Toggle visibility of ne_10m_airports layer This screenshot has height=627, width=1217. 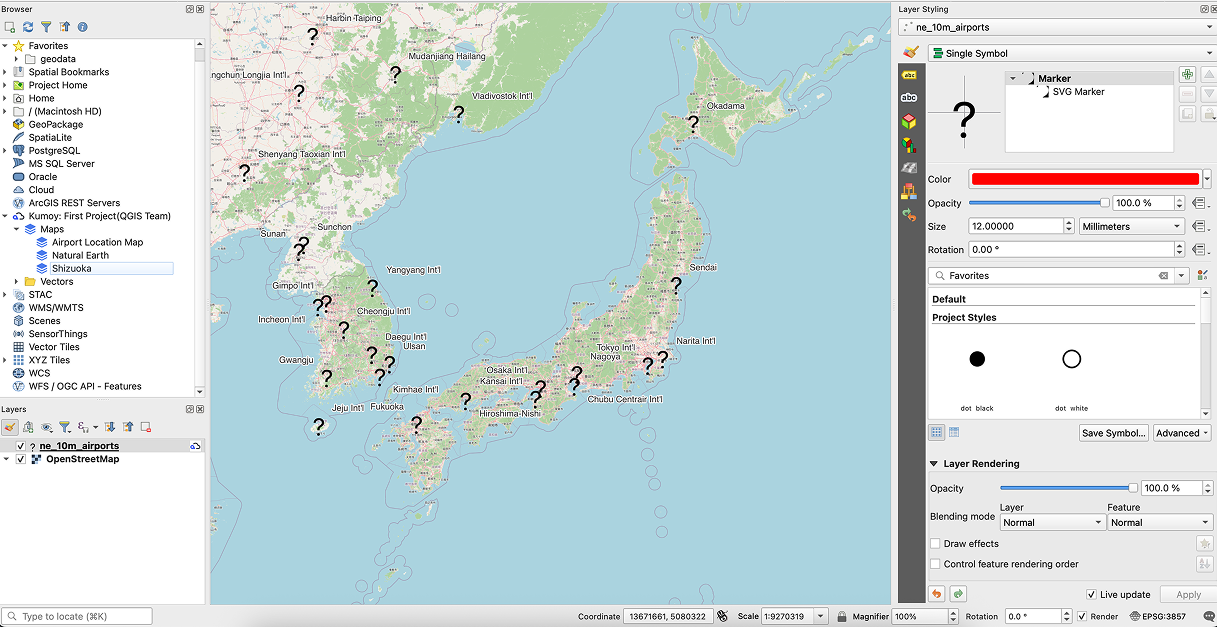pos(21,446)
